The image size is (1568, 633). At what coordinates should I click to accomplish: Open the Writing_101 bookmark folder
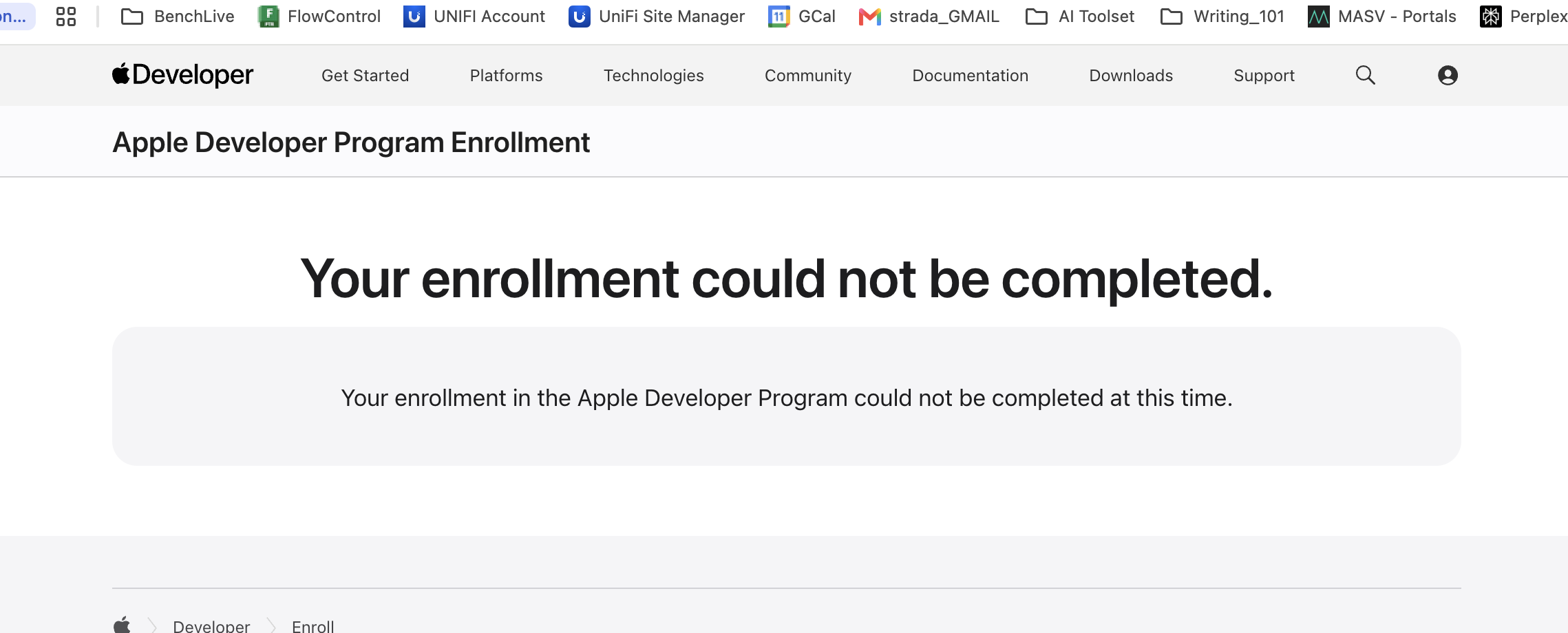click(x=1222, y=17)
